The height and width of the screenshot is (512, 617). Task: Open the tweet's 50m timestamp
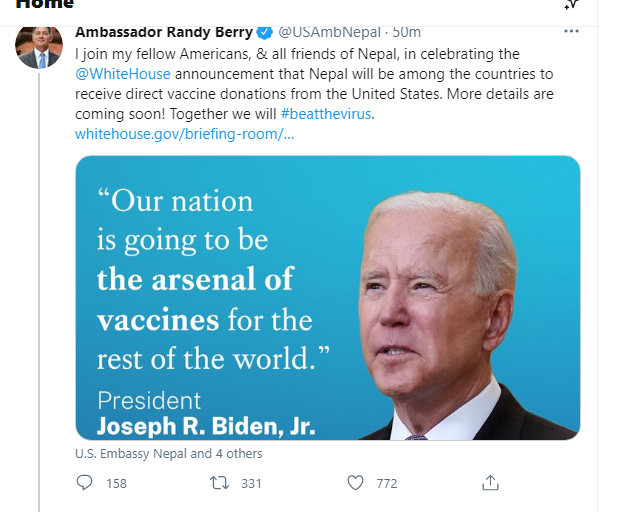(407, 31)
